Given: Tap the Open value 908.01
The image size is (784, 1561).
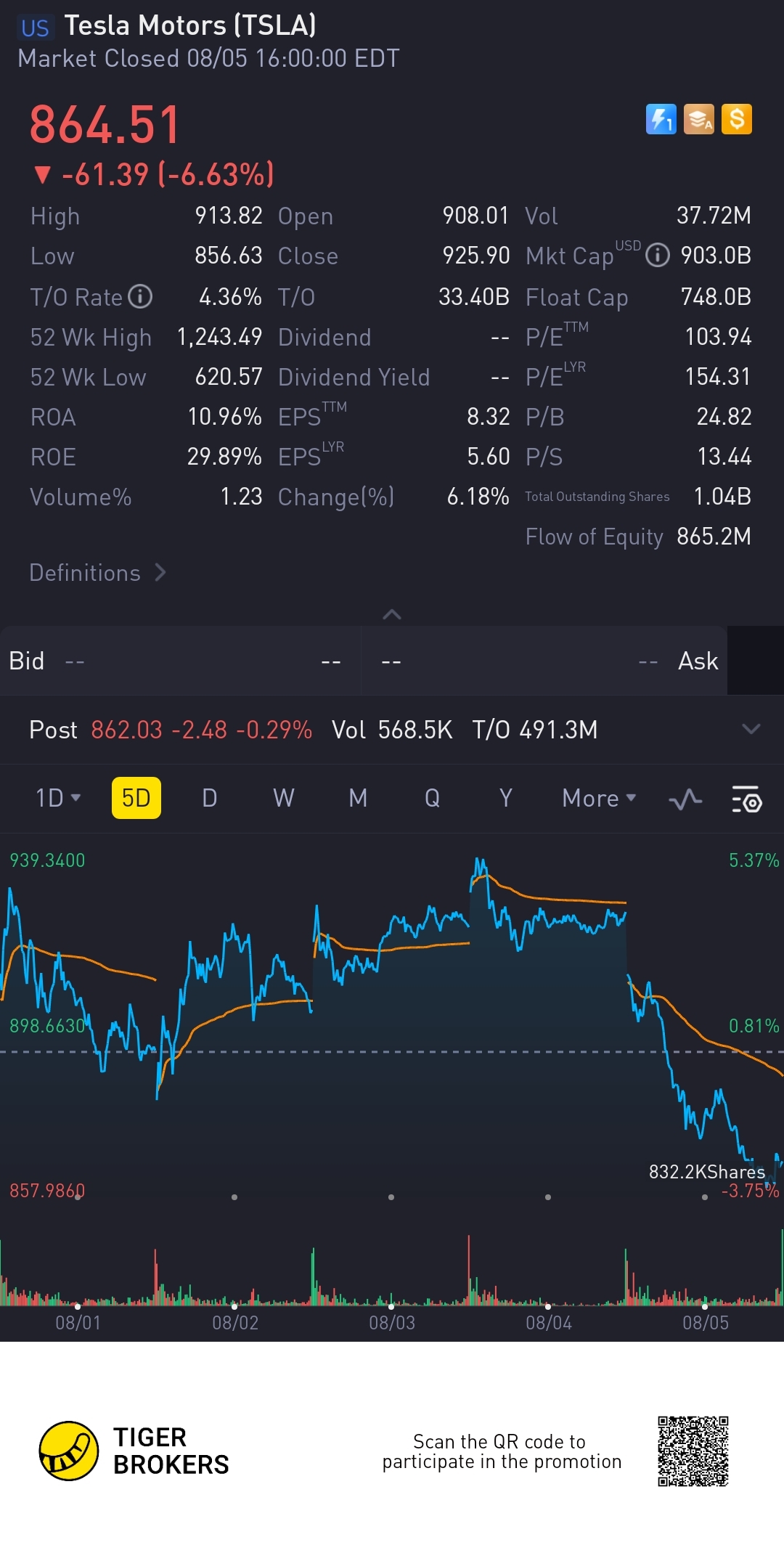Looking at the screenshot, I should (x=476, y=216).
